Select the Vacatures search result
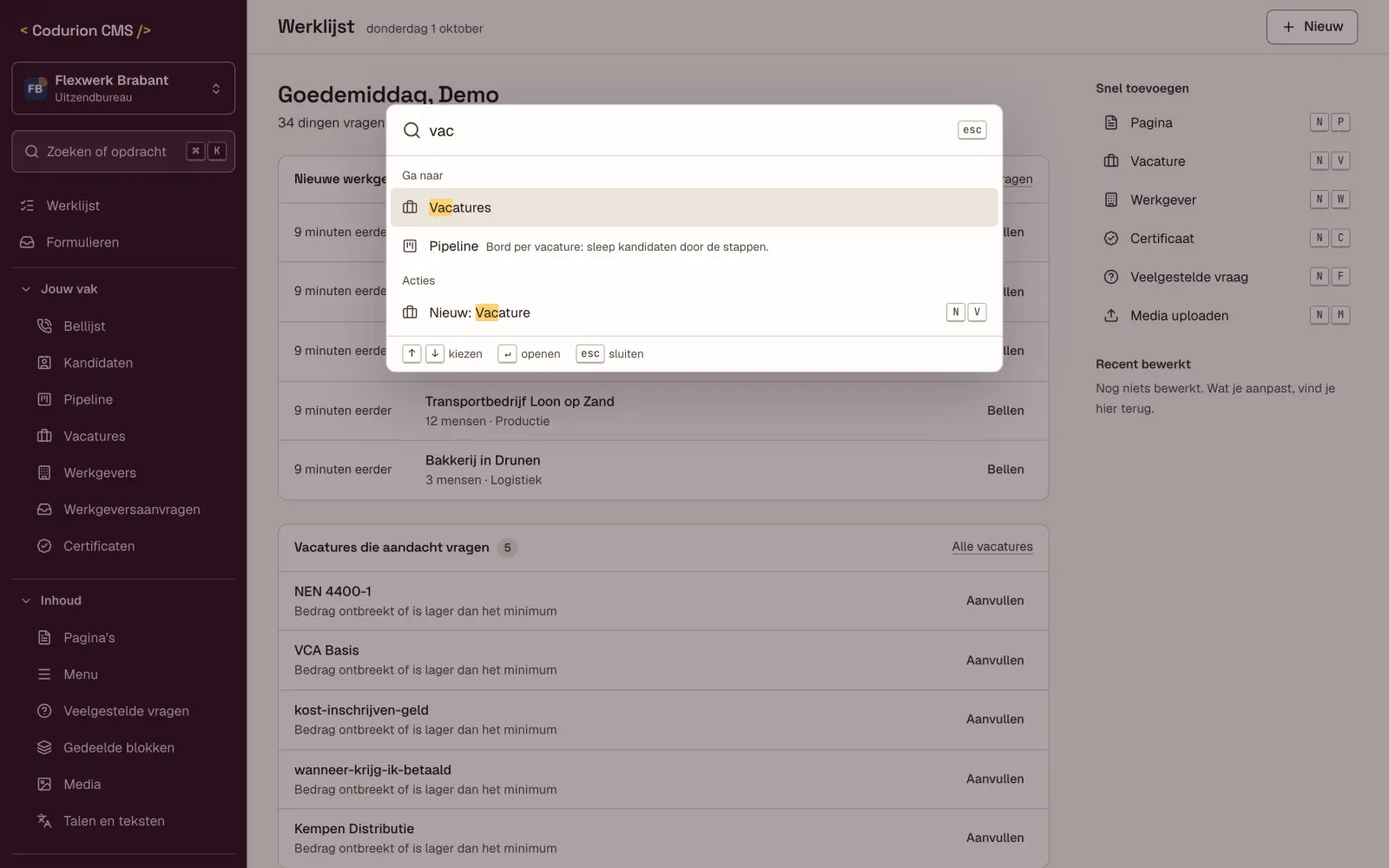 694,207
